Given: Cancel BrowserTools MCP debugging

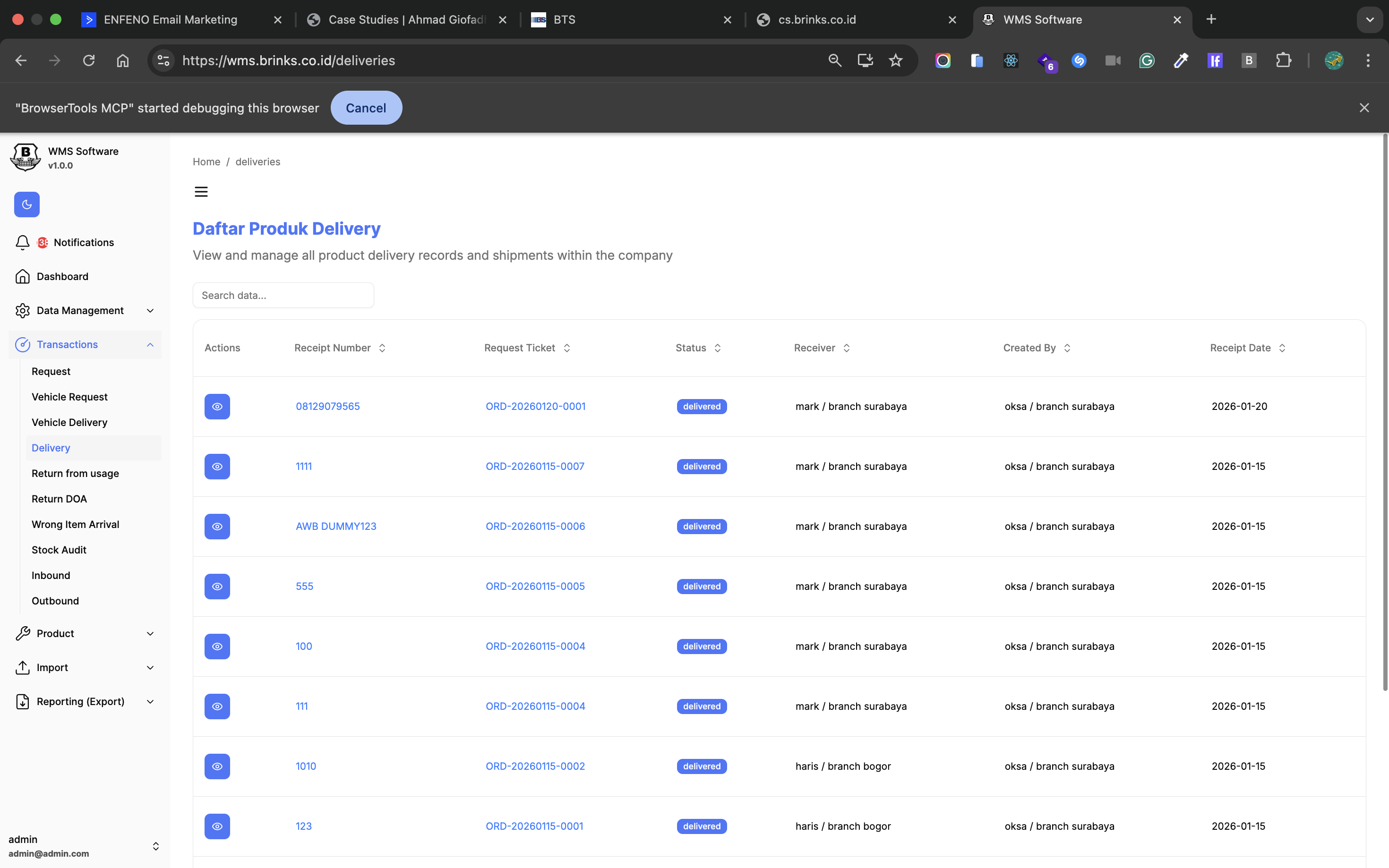Looking at the screenshot, I should pyautogui.click(x=366, y=108).
